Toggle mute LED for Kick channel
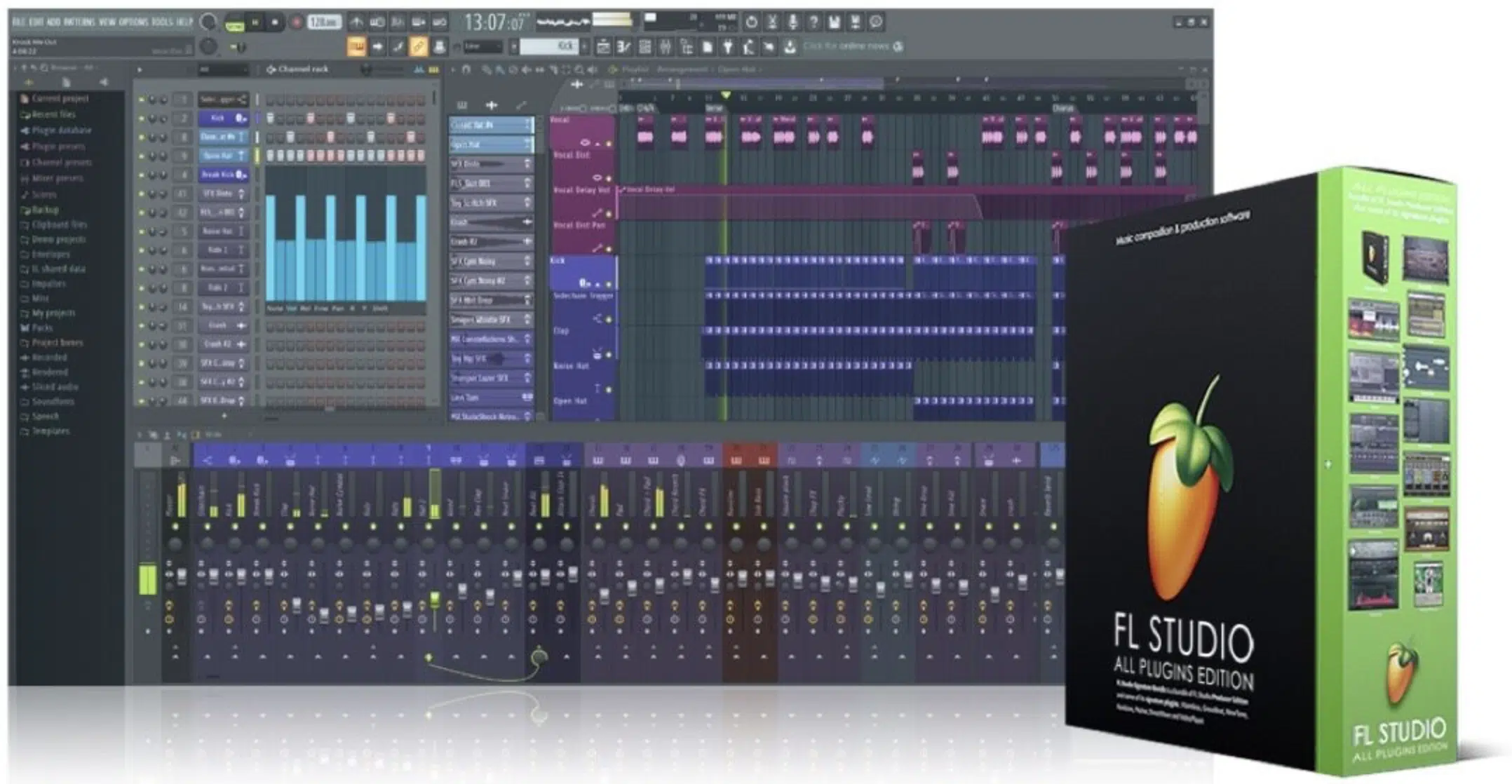The image size is (1512, 784). pyautogui.click(x=142, y=119)
